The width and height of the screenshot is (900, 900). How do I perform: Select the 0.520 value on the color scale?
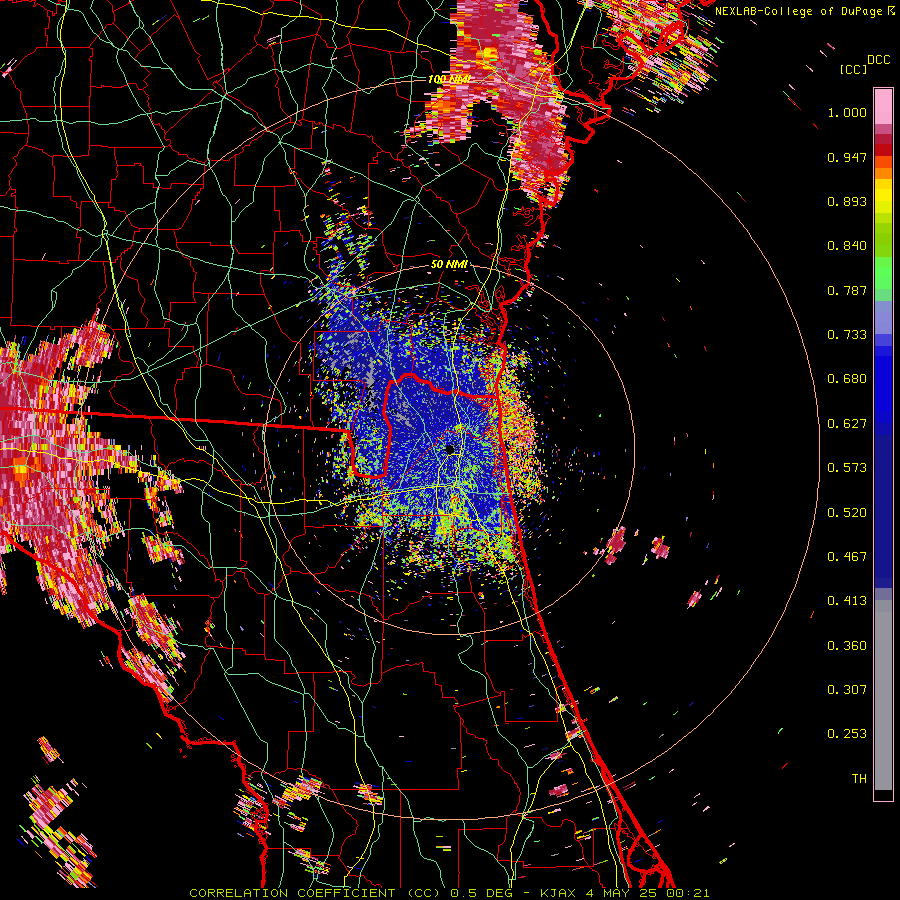(847, 513)
